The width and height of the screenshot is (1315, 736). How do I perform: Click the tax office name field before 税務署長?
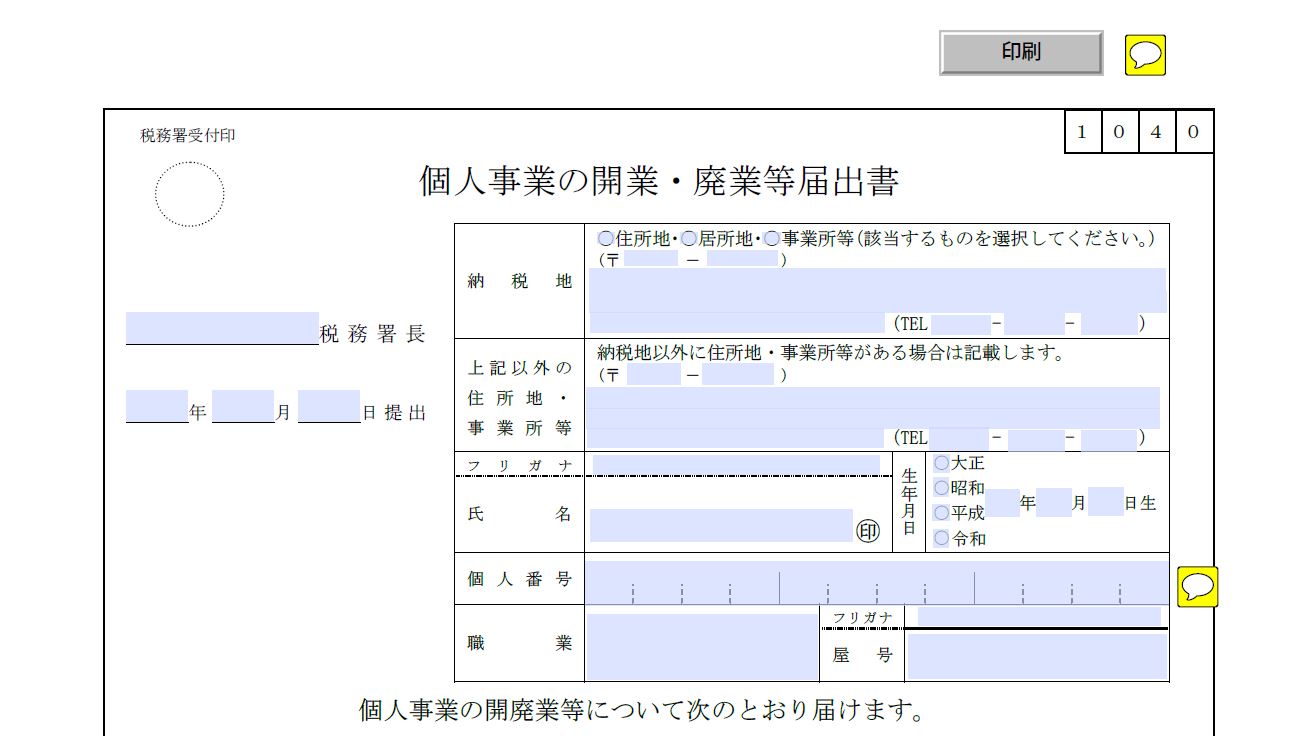[x=222, y=328]
